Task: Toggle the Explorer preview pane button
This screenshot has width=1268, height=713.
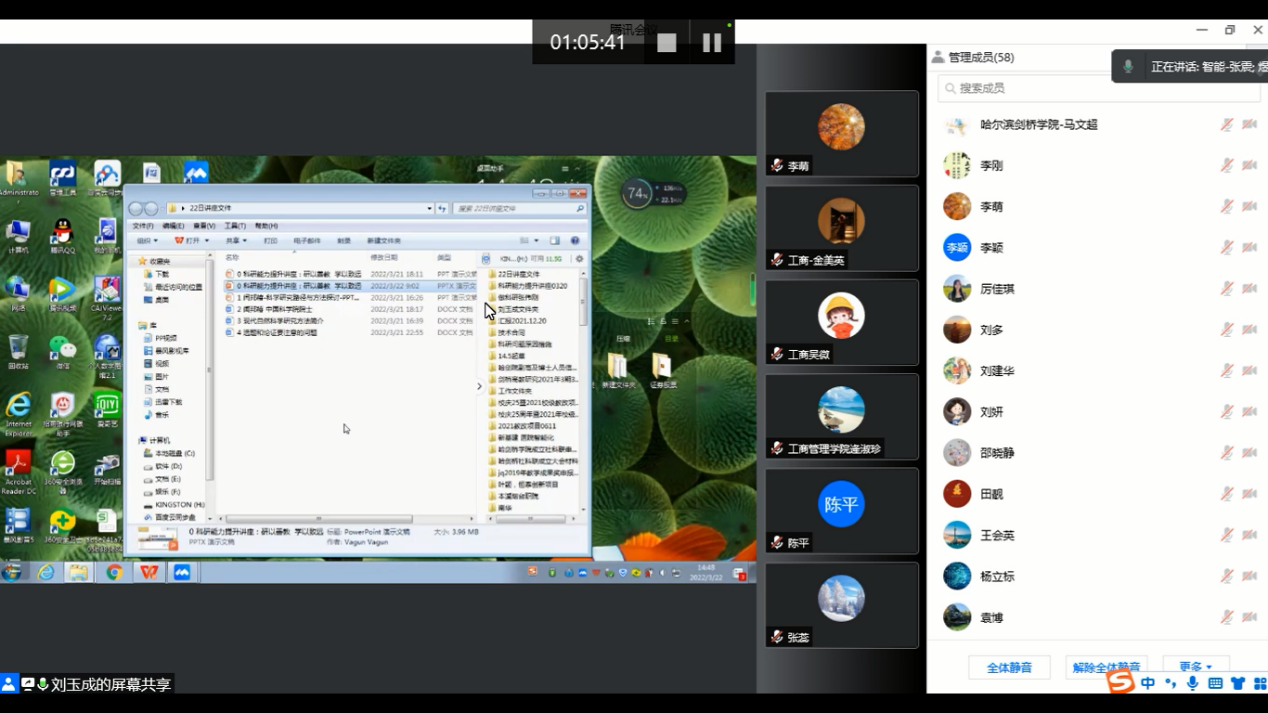Action: pyautogui.click(x=555, y=241)
